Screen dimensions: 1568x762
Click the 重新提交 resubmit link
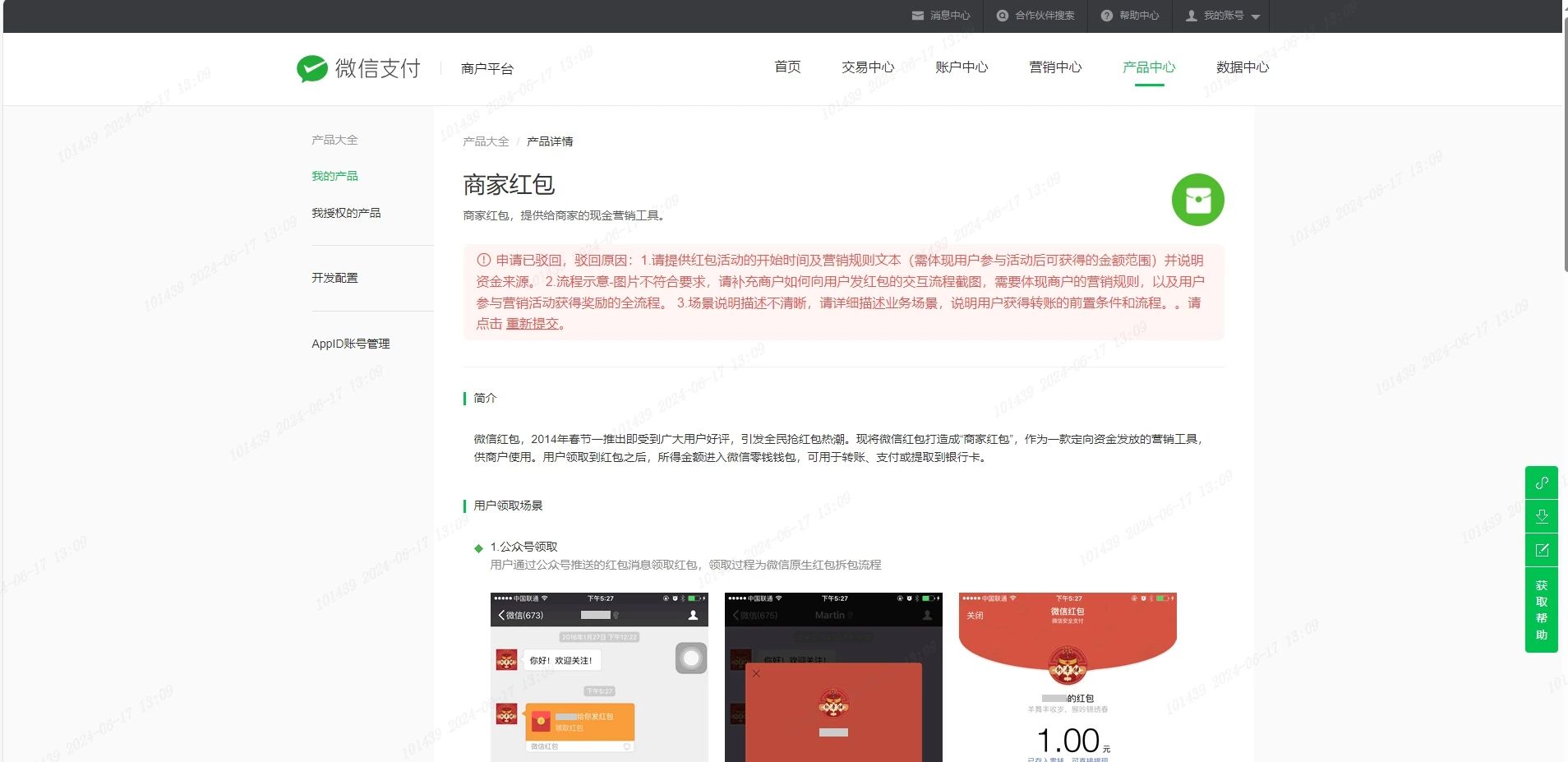coord(532,324)
